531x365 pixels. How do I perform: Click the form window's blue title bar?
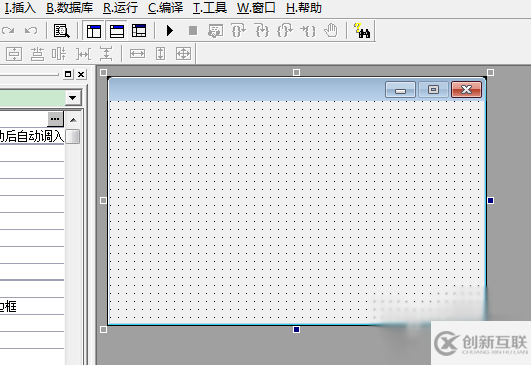coord(247,89)
